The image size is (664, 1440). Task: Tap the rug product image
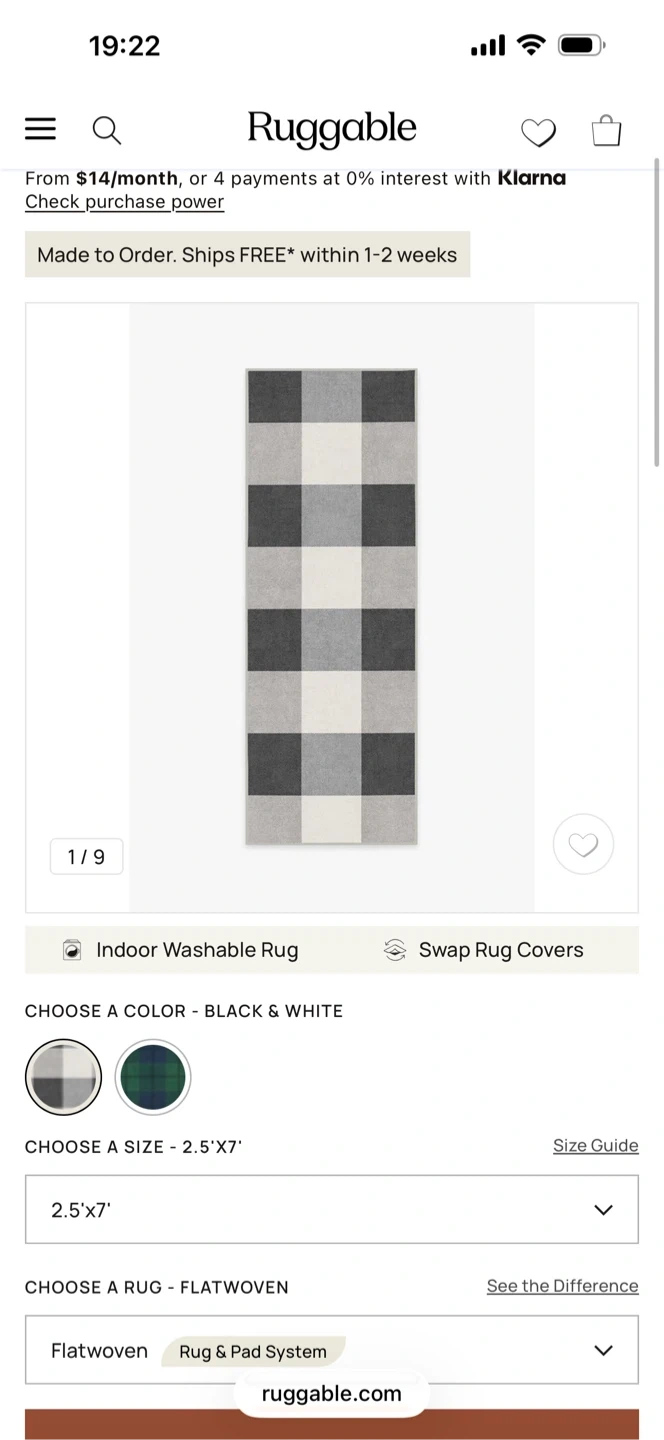click(x=331, y=606)
